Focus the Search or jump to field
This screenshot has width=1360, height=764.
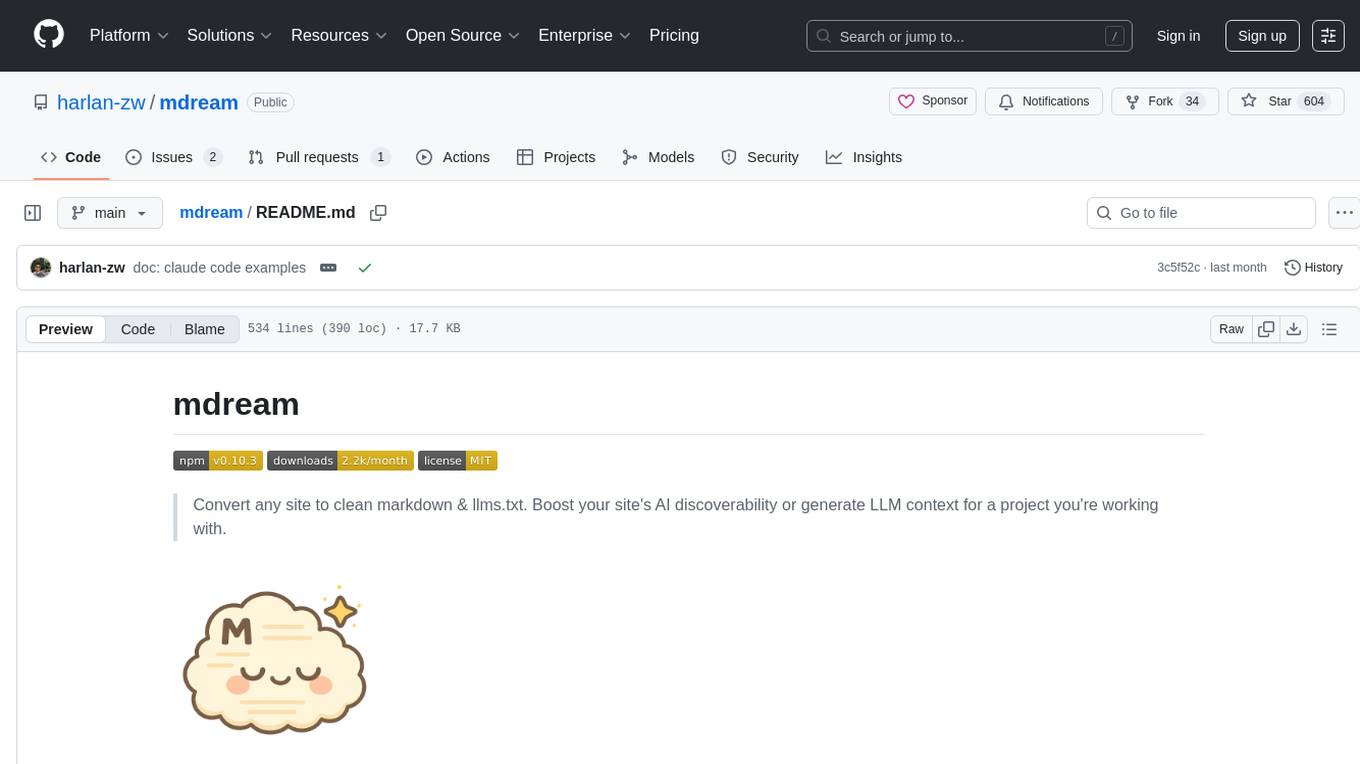click(969, 36)
